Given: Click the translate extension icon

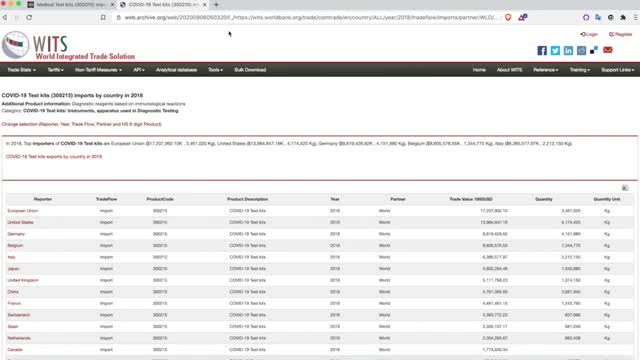Looking at the screenshot, I should point(598,17).
